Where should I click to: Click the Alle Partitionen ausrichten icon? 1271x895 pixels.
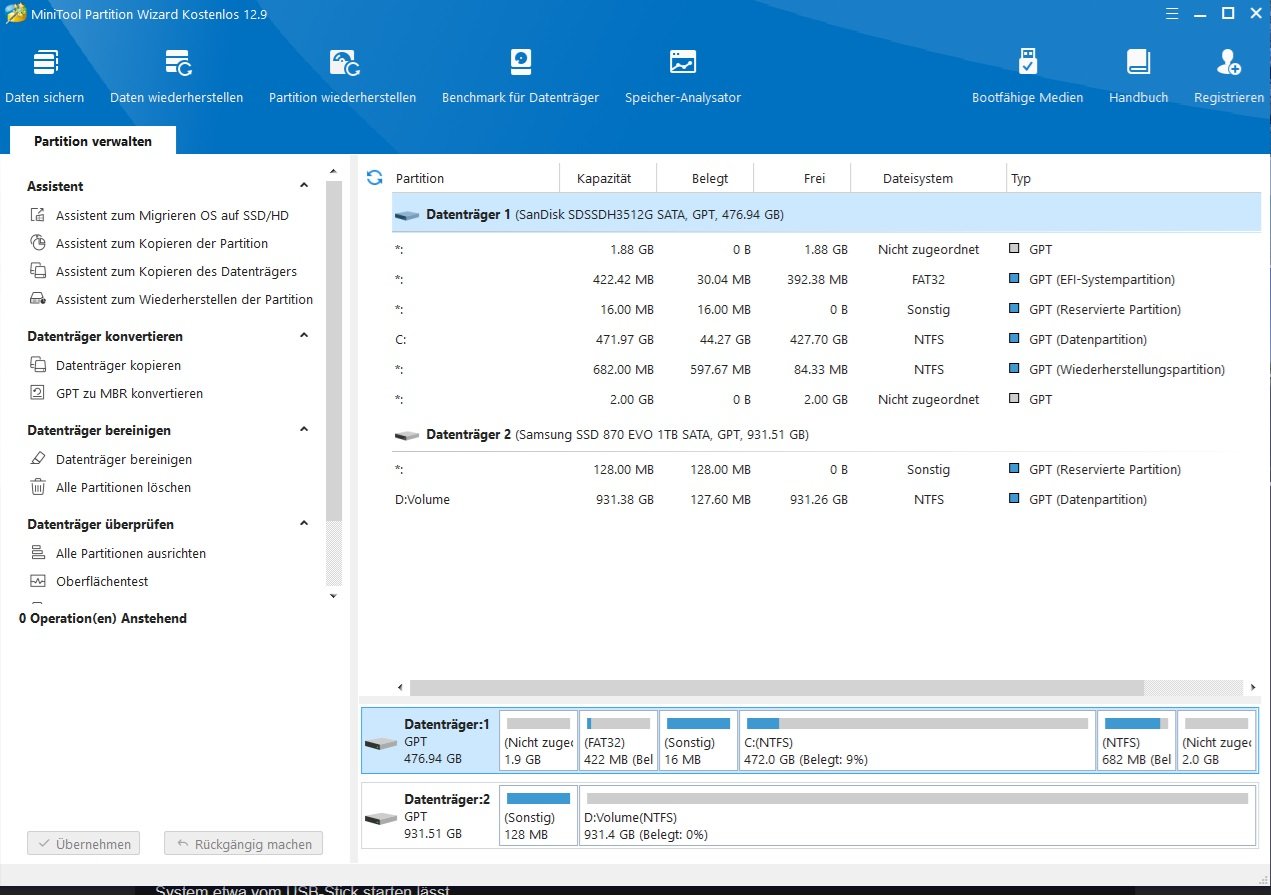click(x=38, y=553)
